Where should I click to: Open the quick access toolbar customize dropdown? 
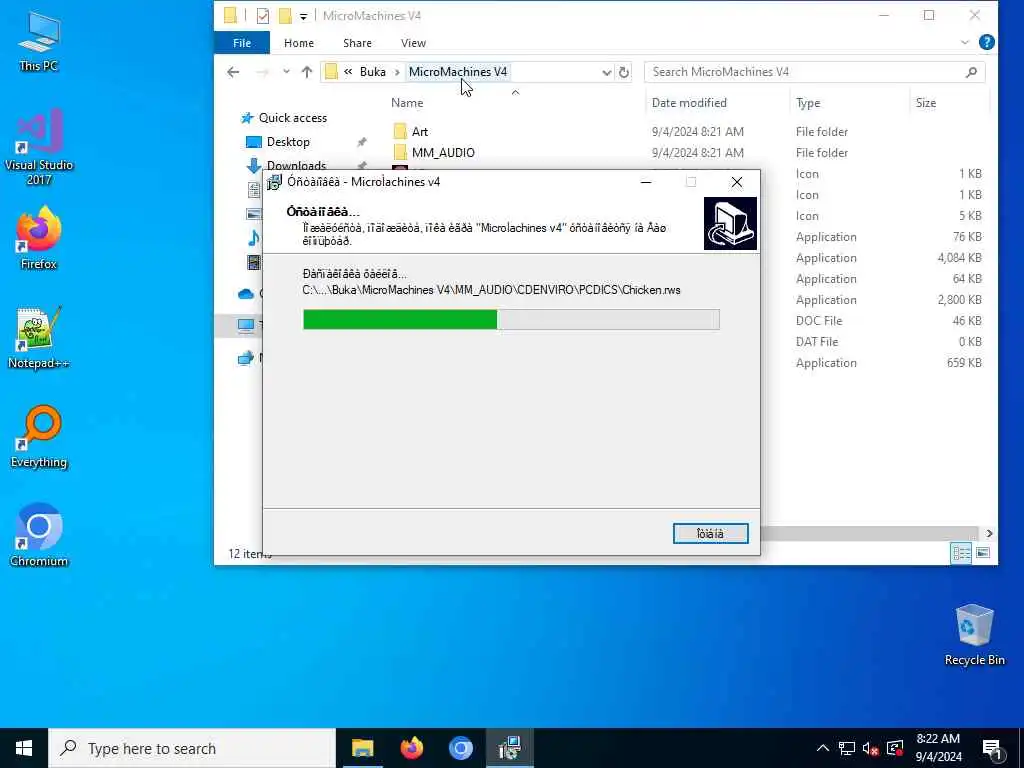pos(304,16)
